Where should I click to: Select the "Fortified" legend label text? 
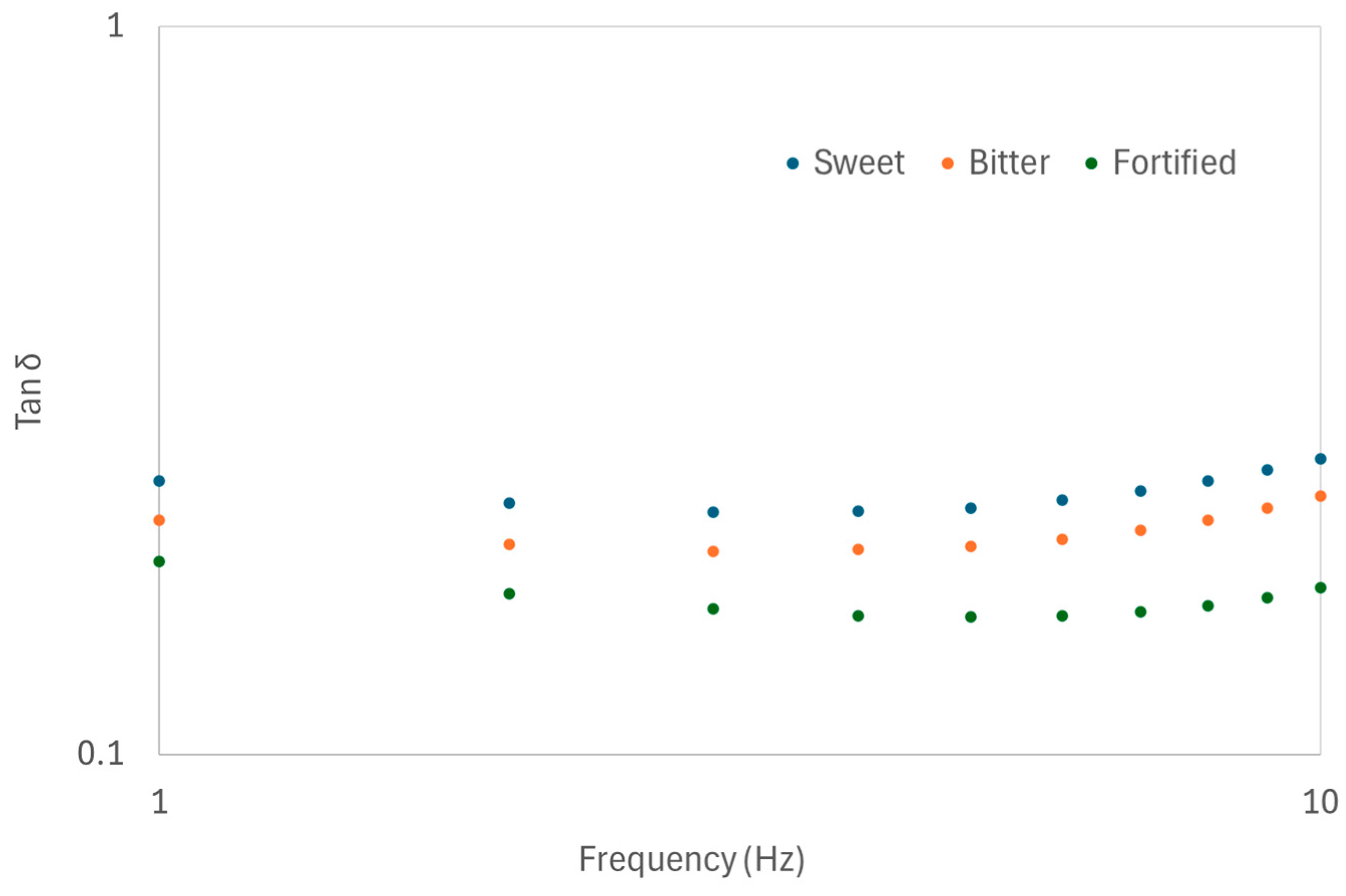[1175, 163]
